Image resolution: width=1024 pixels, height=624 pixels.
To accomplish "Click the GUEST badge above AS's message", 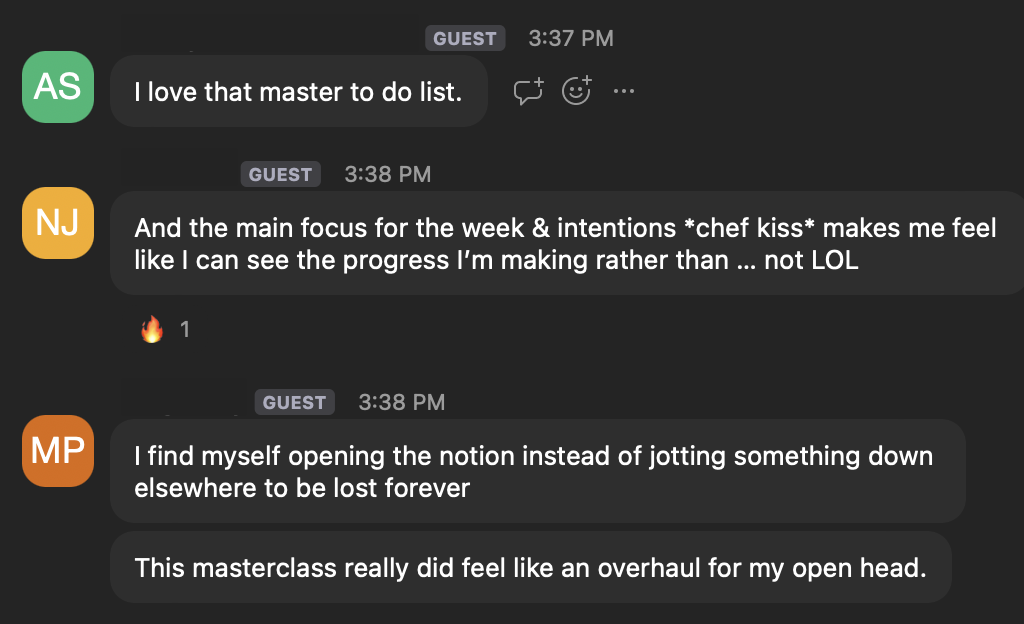I will pos(465,39).
